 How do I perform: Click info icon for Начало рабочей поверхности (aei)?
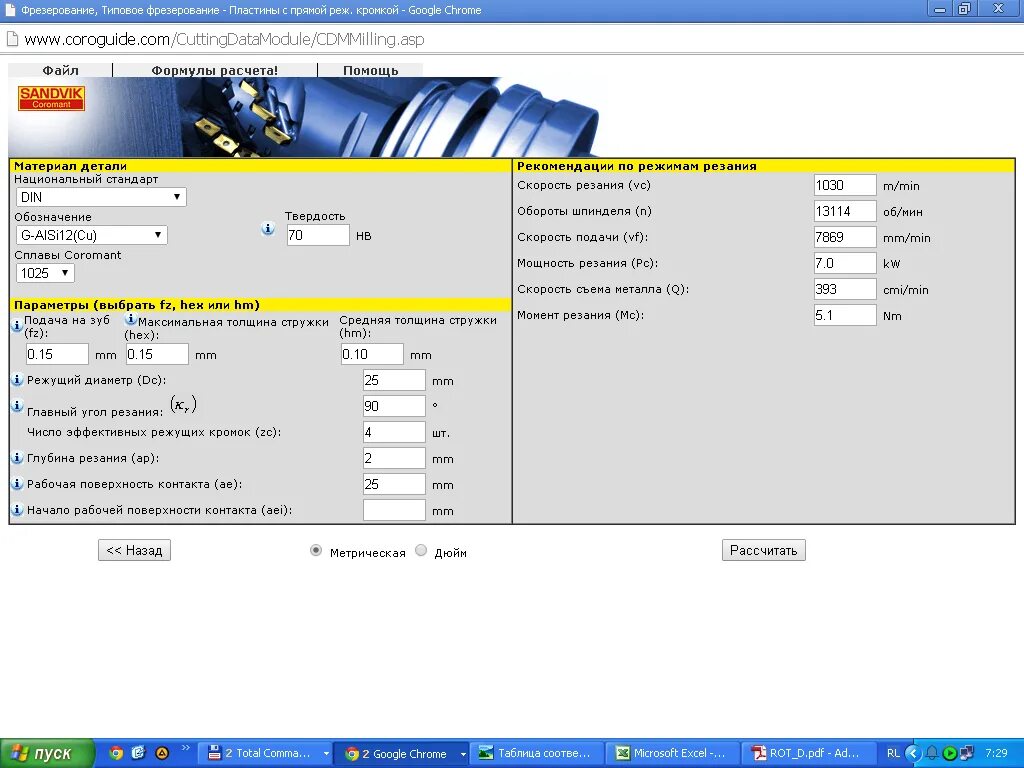[x=18, y=509]
